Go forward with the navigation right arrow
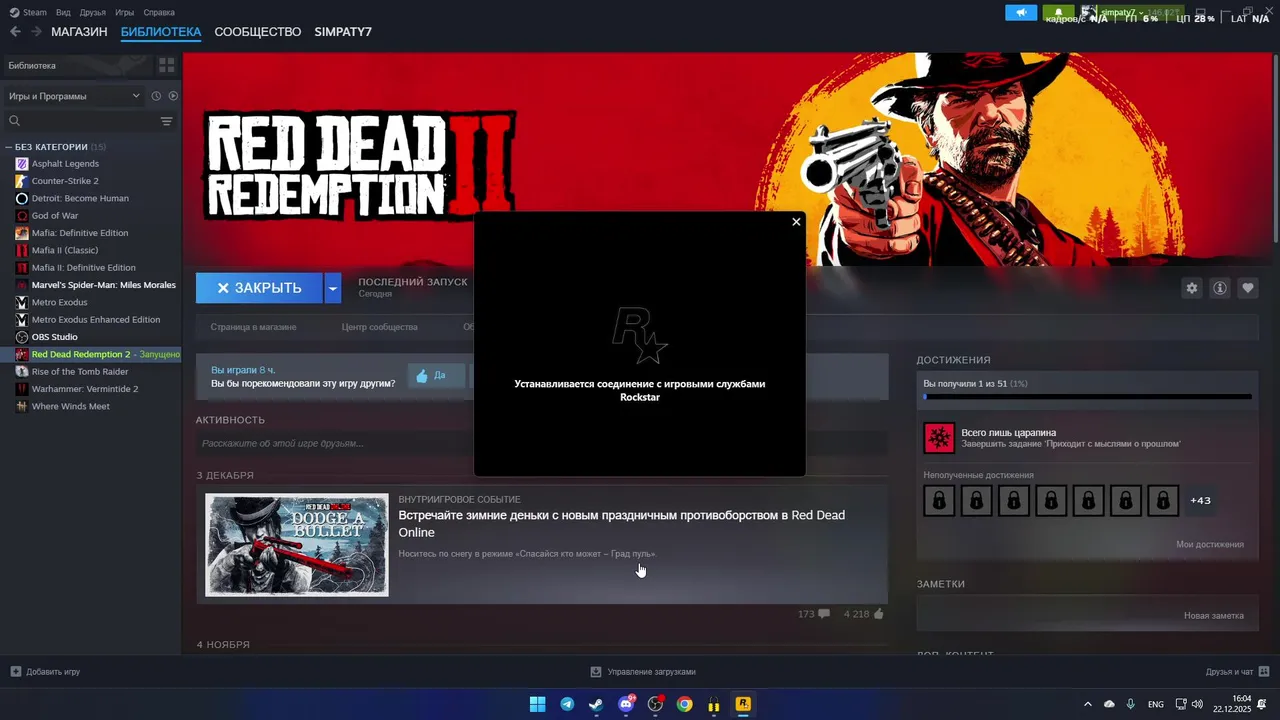 36,32
